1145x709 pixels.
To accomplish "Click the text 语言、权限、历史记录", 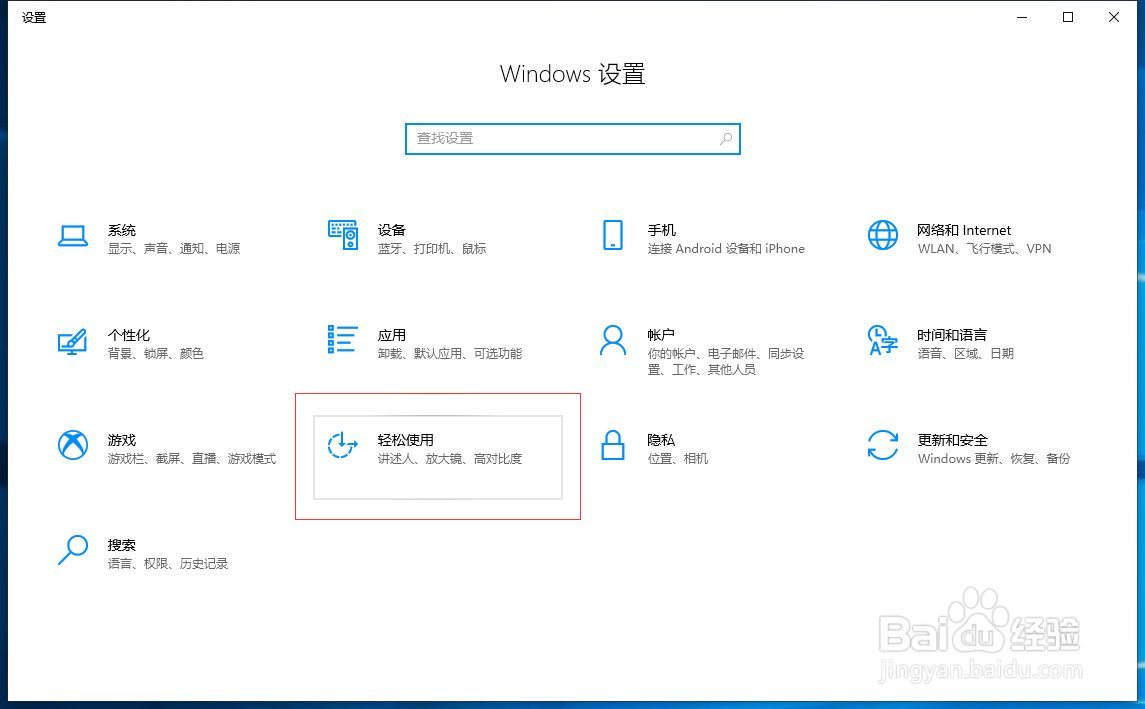I will 168,564.
